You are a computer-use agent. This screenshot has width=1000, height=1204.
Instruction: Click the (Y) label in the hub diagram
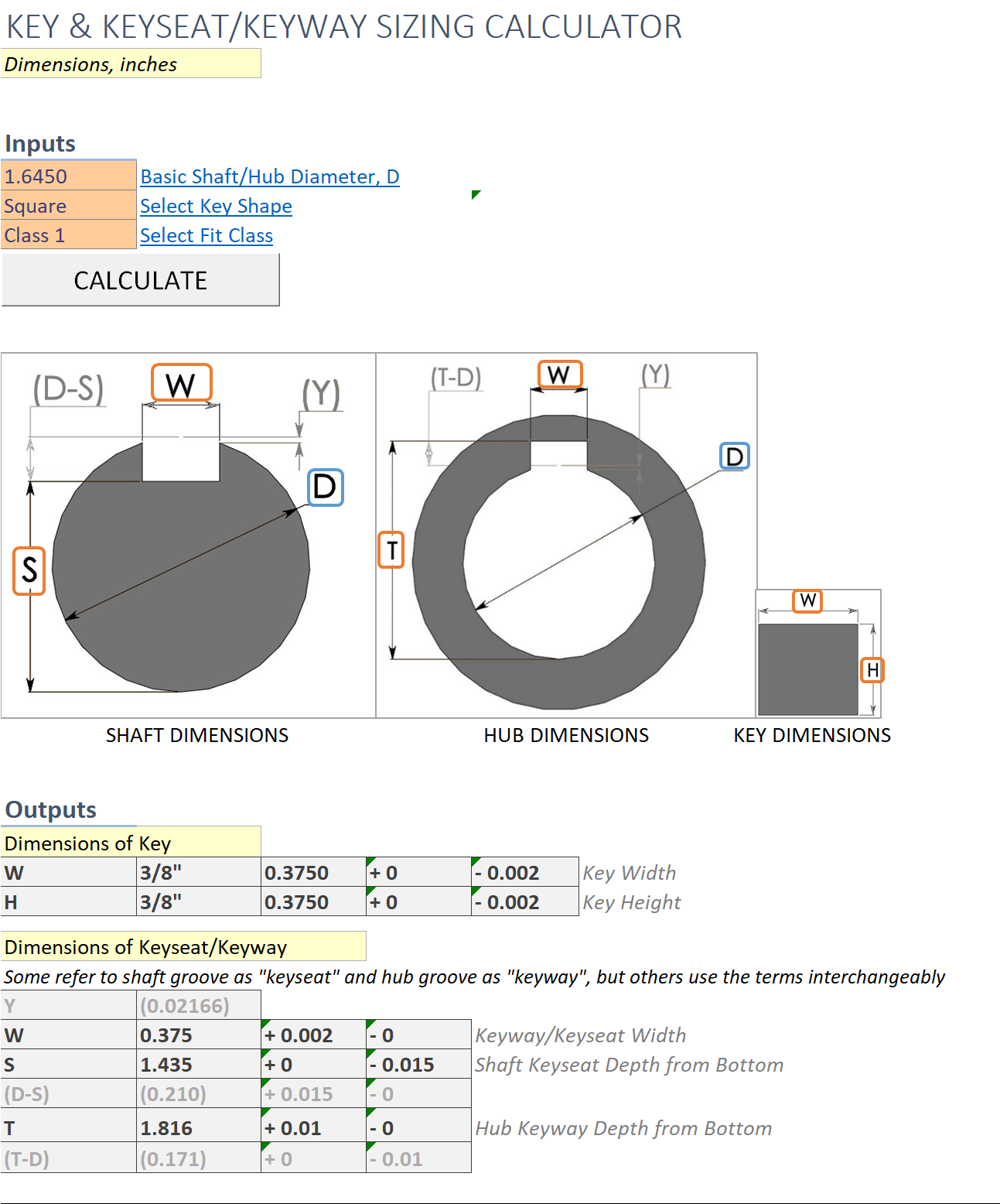point(656,375)
